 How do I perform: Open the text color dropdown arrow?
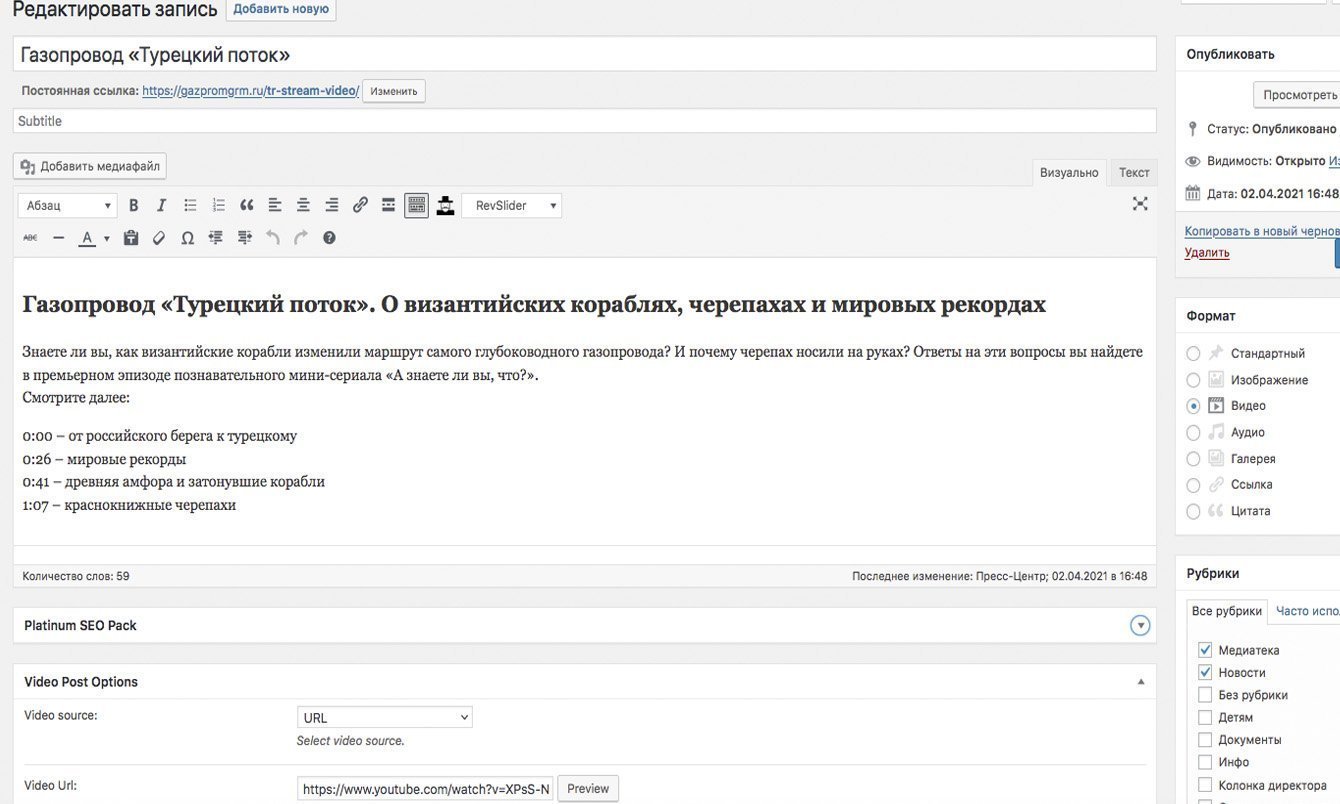tap(106, 238)
